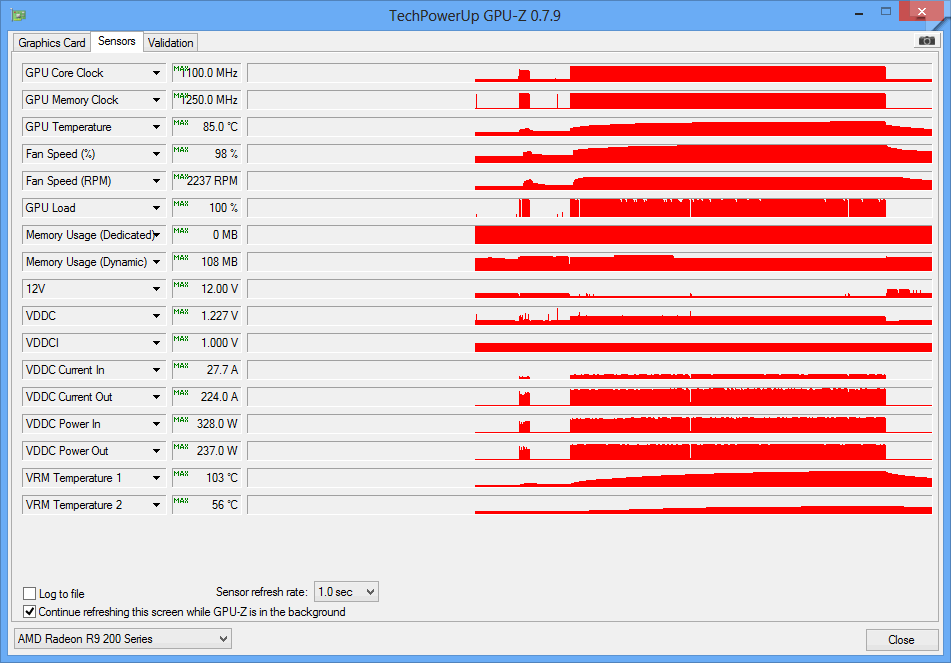The width and height of the screenshot is (951, 663).
Task: Open the GPU Memory Clock sensor dropdown
Action: 93,99
